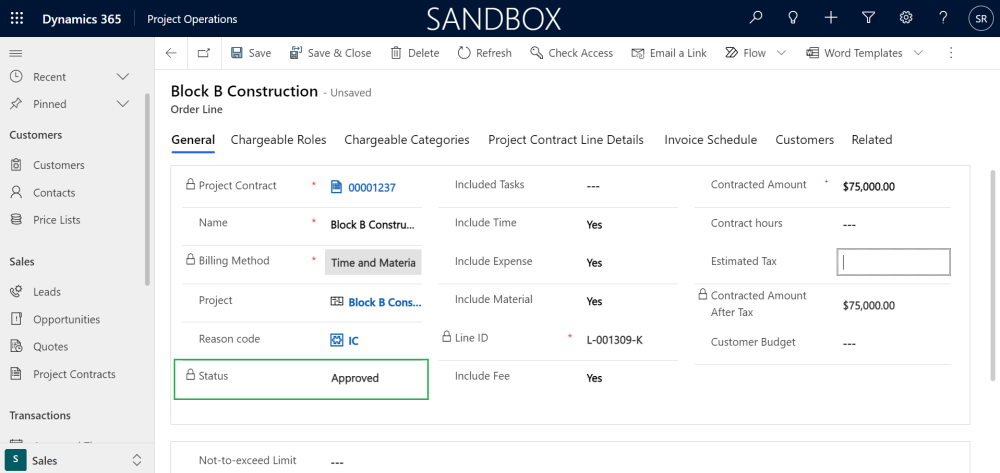Open the advanced find filter icon
Viewport: 1000px width, 473px height.
(868, 18)
